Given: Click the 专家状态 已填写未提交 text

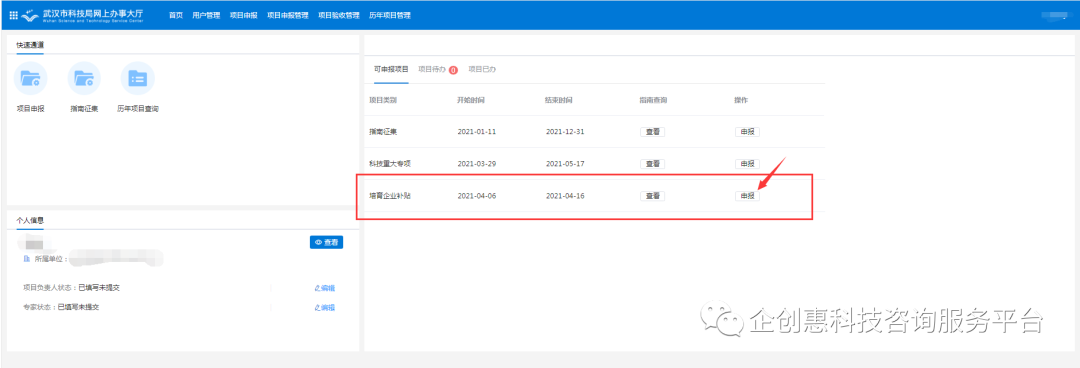Looking at the screenshot, I should (x=78, y=307).
